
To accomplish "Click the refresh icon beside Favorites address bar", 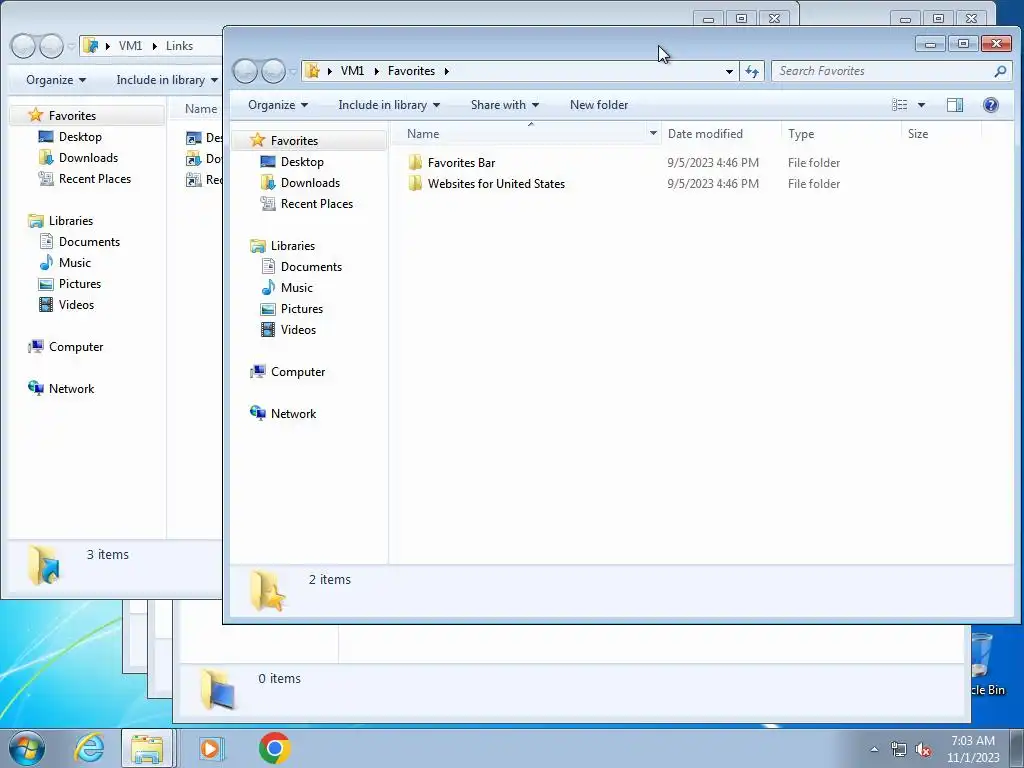I will point(752,71).
